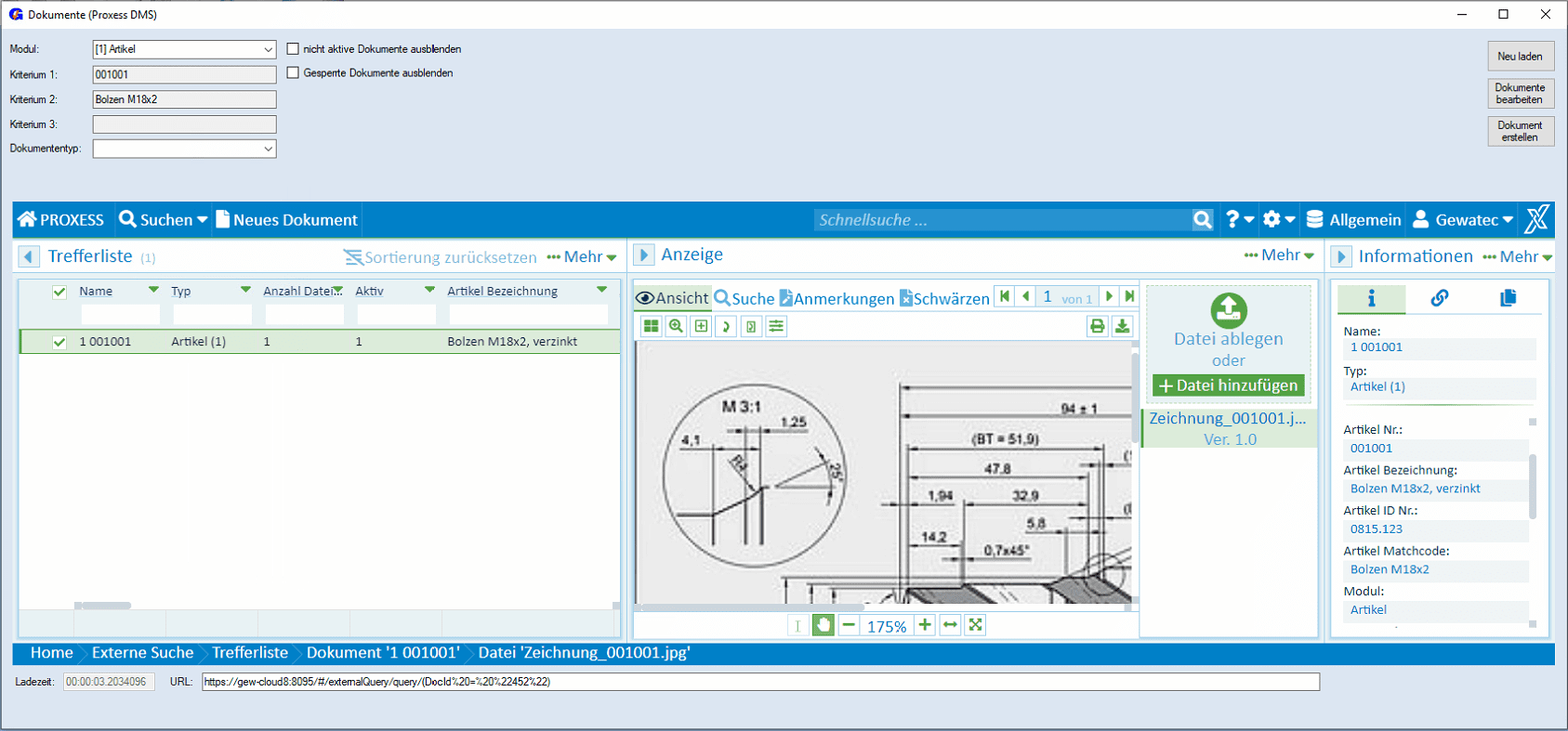Open the thumbnail grid view in the viewer
Screen dimensions: 1568x731
652,326
